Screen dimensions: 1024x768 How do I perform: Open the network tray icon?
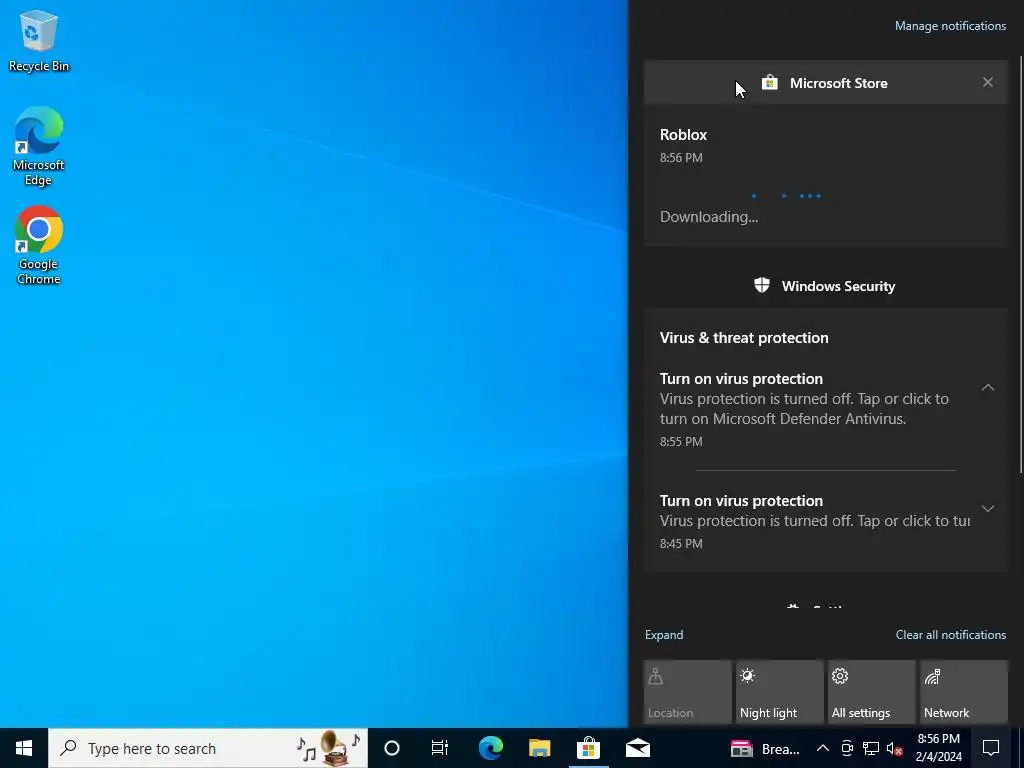click(x=871, y=748)
